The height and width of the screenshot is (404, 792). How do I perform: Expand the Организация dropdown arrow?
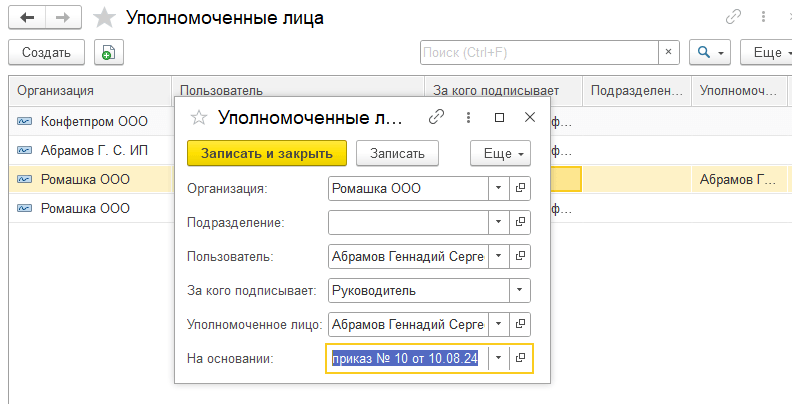pos(499,188)
